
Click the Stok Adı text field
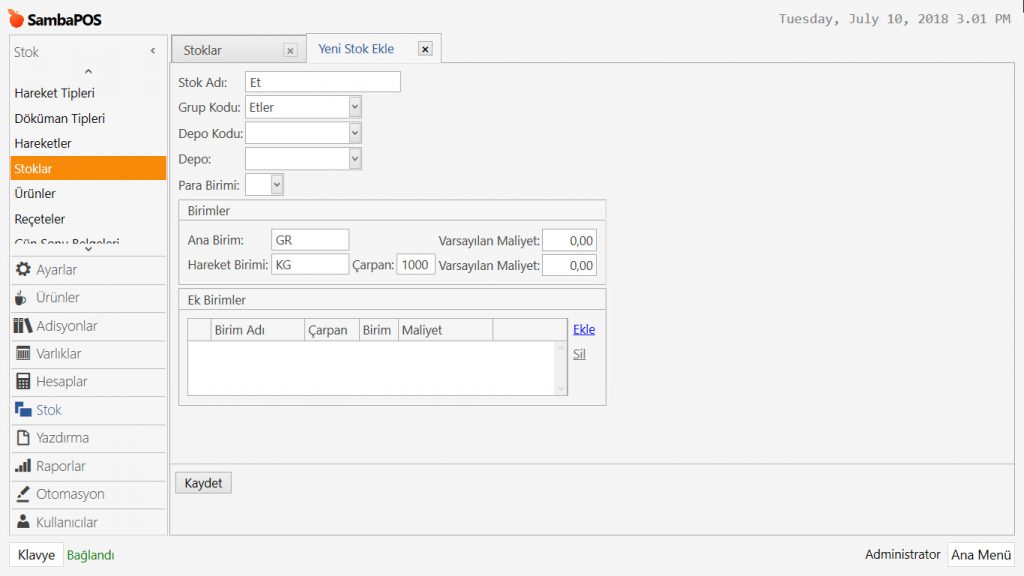tap(322, 82)
